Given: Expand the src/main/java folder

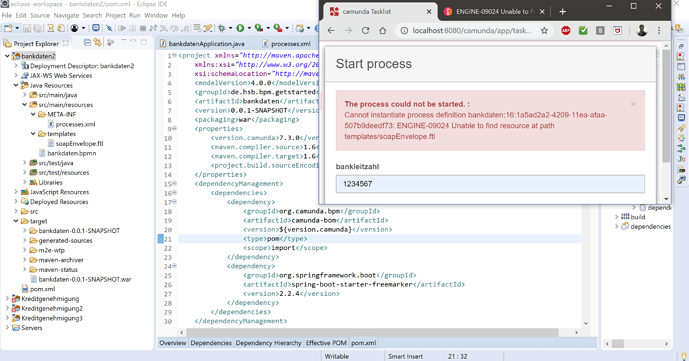Looking at the screenshot, I should [25, 94].
